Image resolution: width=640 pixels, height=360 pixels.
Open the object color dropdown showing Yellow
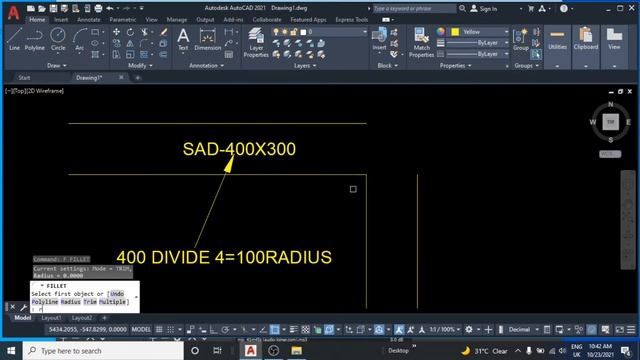[x=479, y=32]
